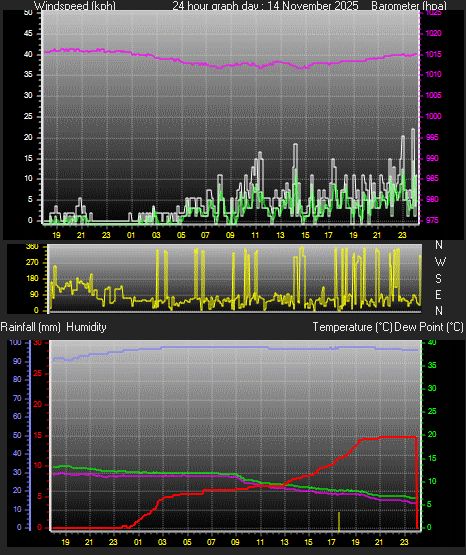Click the 'Temperature (°C)' label
Image resolution: width=466 pixels, height=555 pixels.
(352, 327)
